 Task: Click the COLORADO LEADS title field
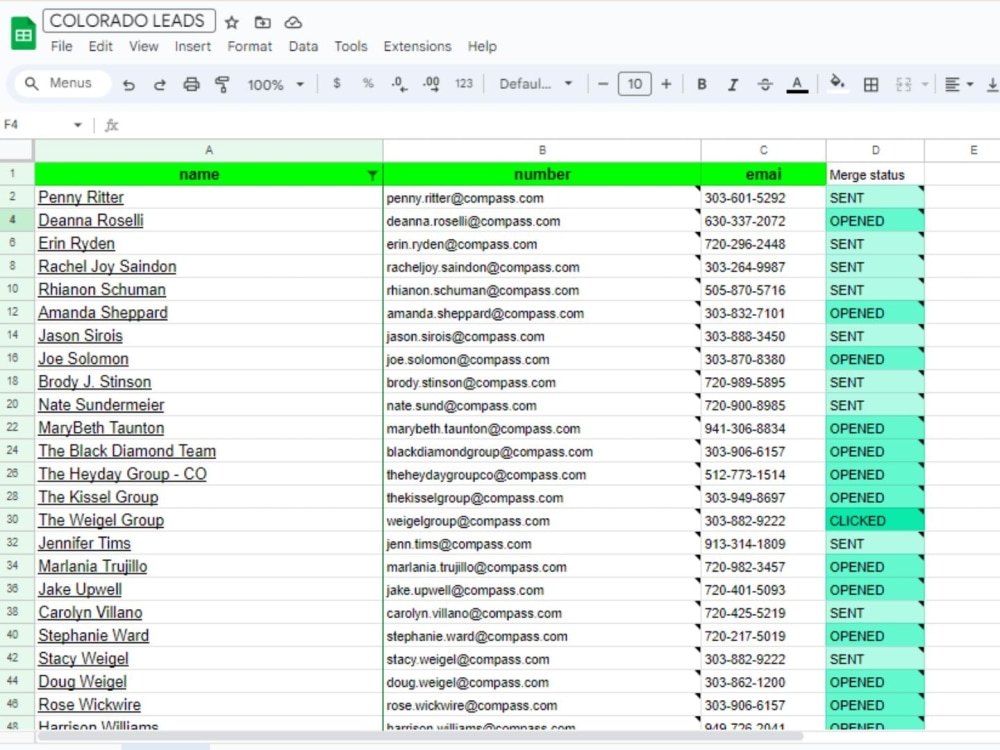point(129,20)
